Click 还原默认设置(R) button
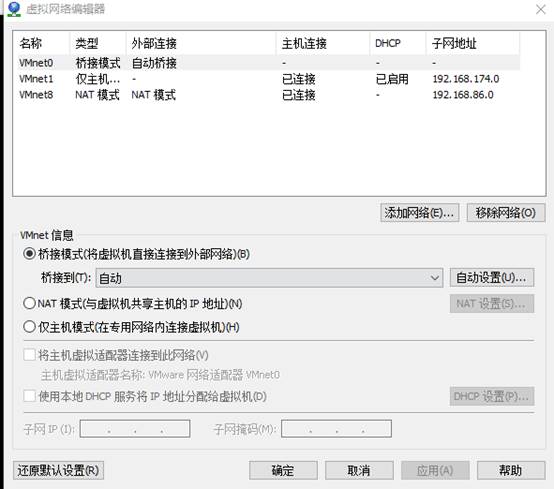Image resolution: width=554 pixels, height=489 pixels. [x=58, y=470]
